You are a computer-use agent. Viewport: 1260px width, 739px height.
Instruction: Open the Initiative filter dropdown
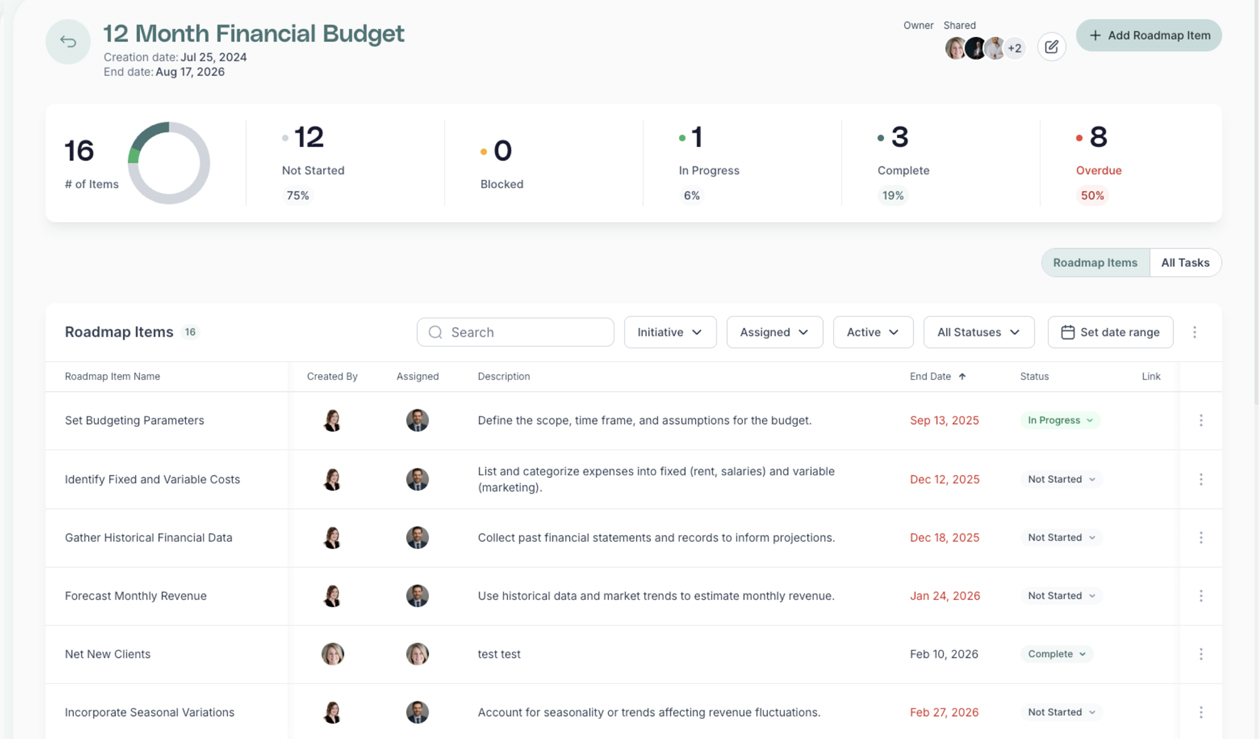[x=670, y=332]
